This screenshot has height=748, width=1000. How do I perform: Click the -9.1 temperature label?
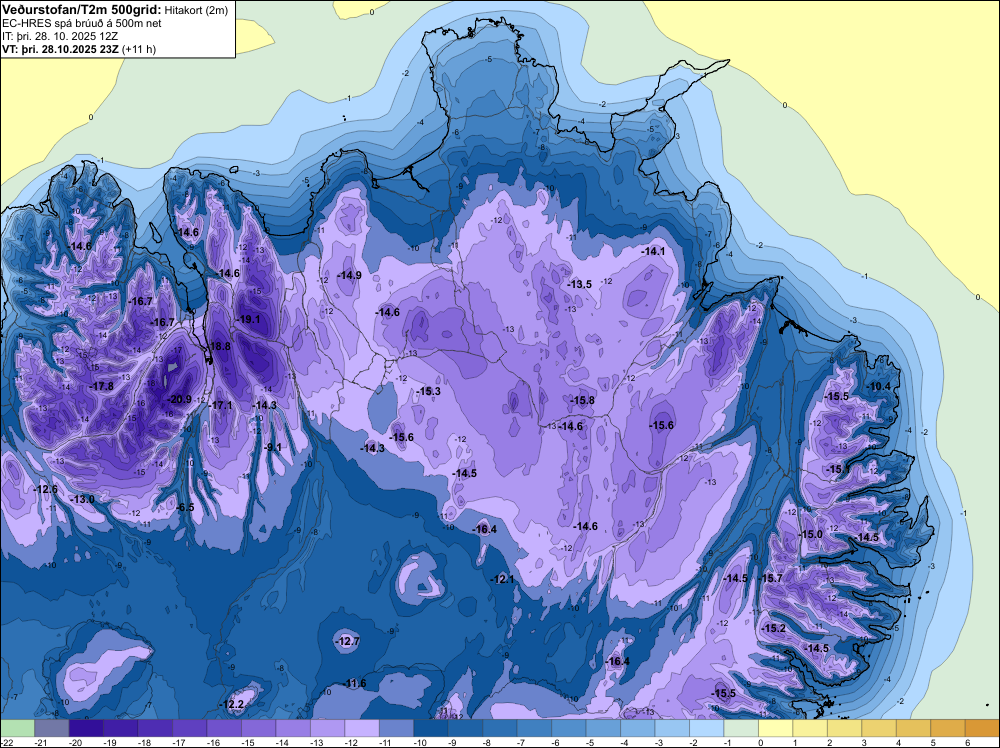273,448
